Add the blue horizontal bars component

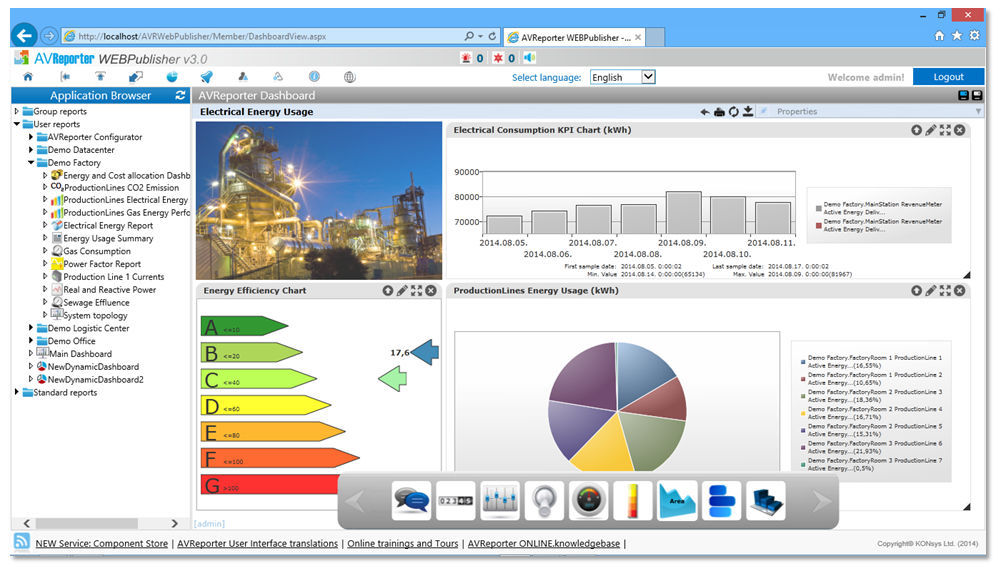pos(721,501)
